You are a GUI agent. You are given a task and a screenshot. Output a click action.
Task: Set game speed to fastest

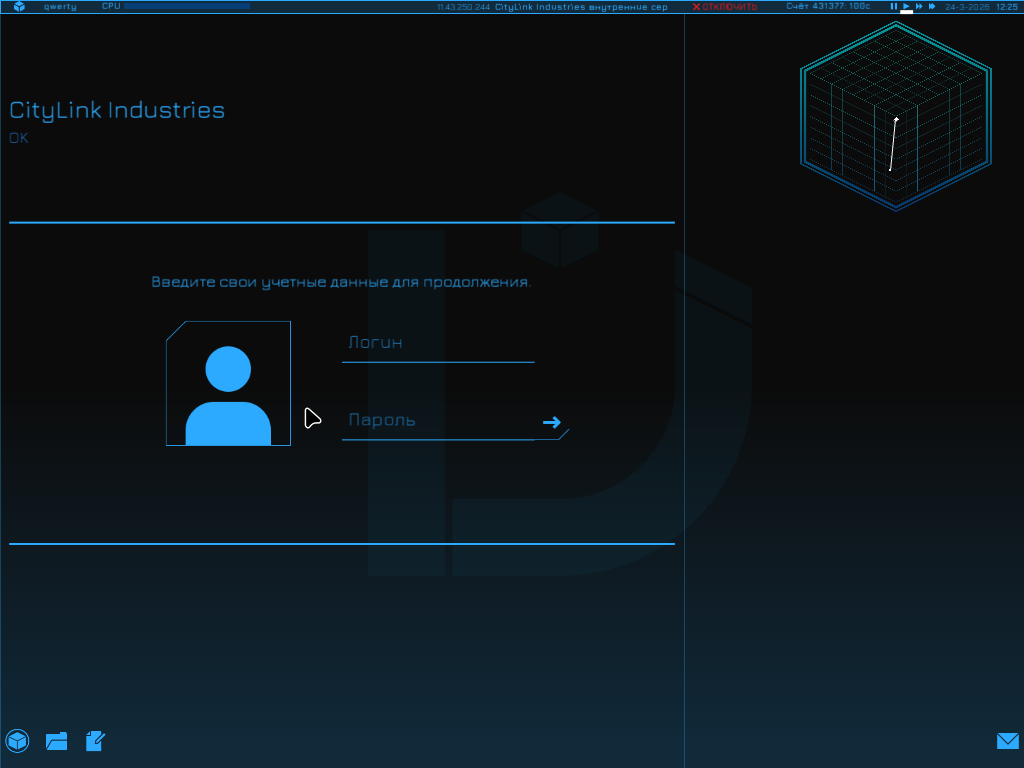932,6
